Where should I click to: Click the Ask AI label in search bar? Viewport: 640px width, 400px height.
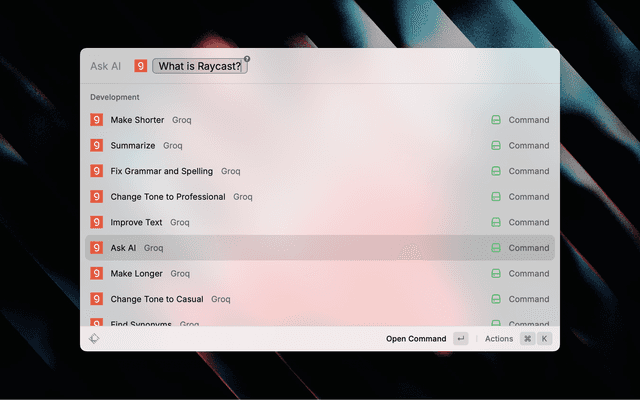click(106, 66)
